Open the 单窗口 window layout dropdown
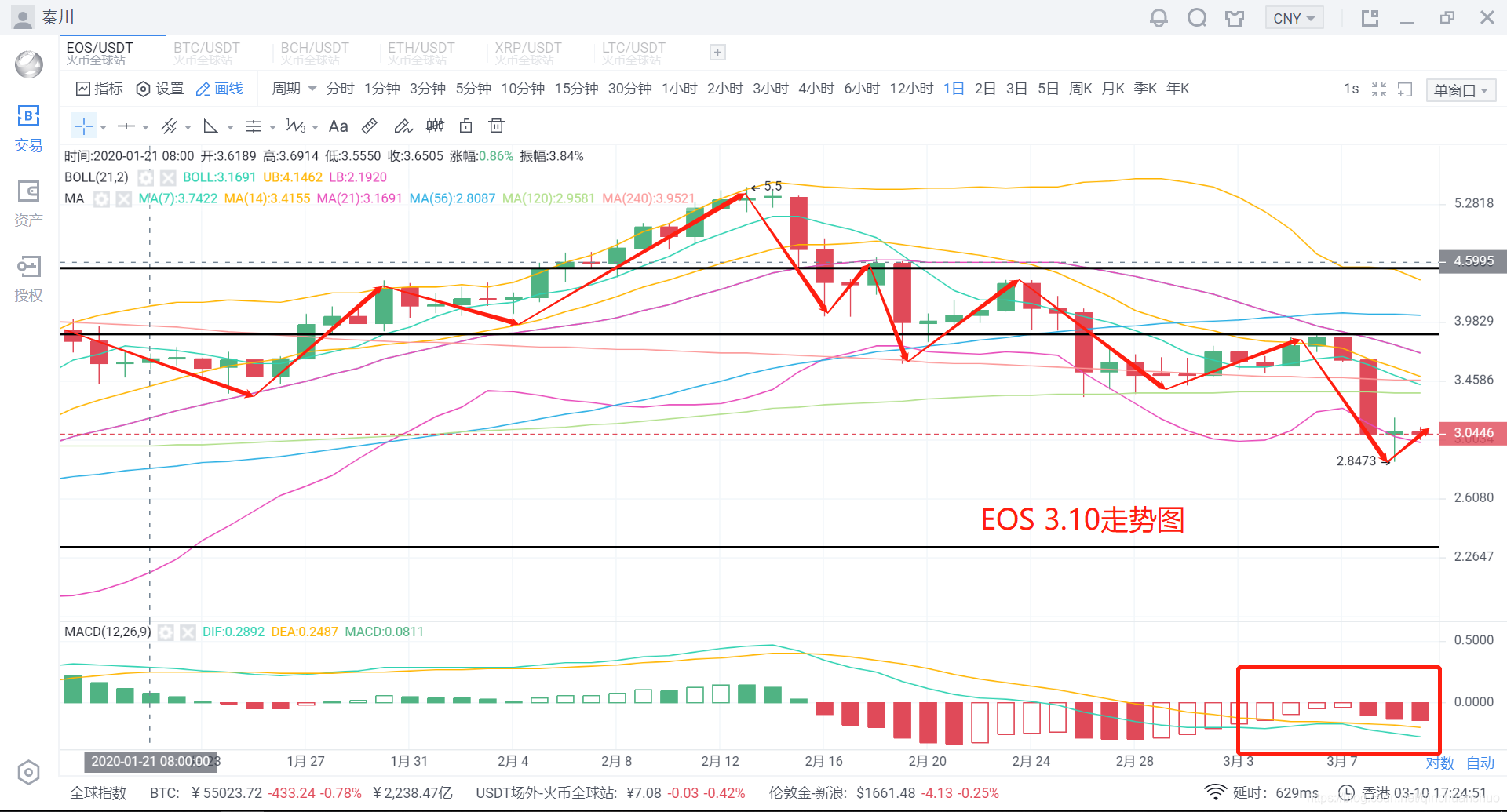The image size is (1507, 812). pyautogui.click(x=1461, y=90)
